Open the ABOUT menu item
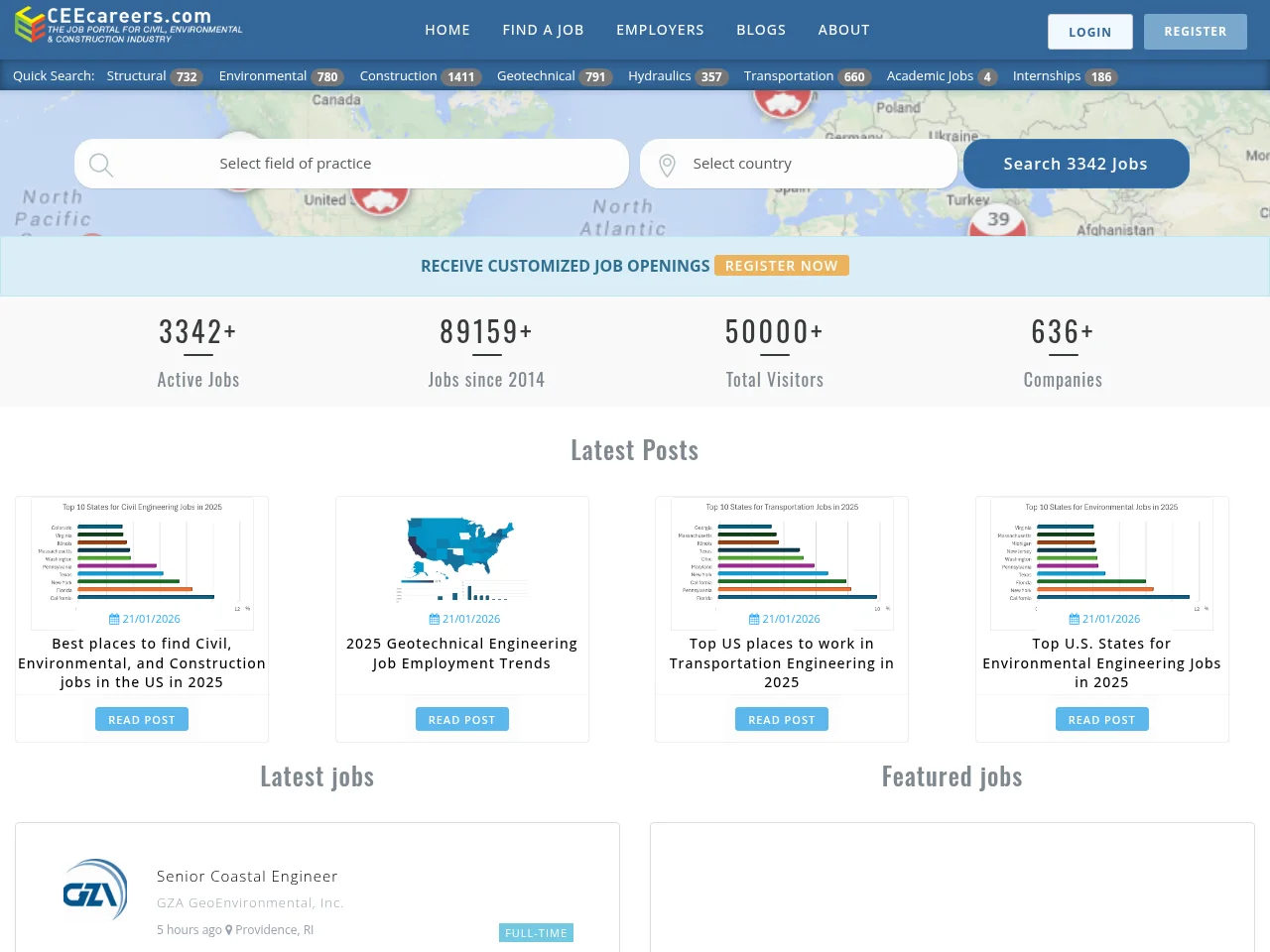This screenshot has height=952, width=1270. tap(843, 30)
